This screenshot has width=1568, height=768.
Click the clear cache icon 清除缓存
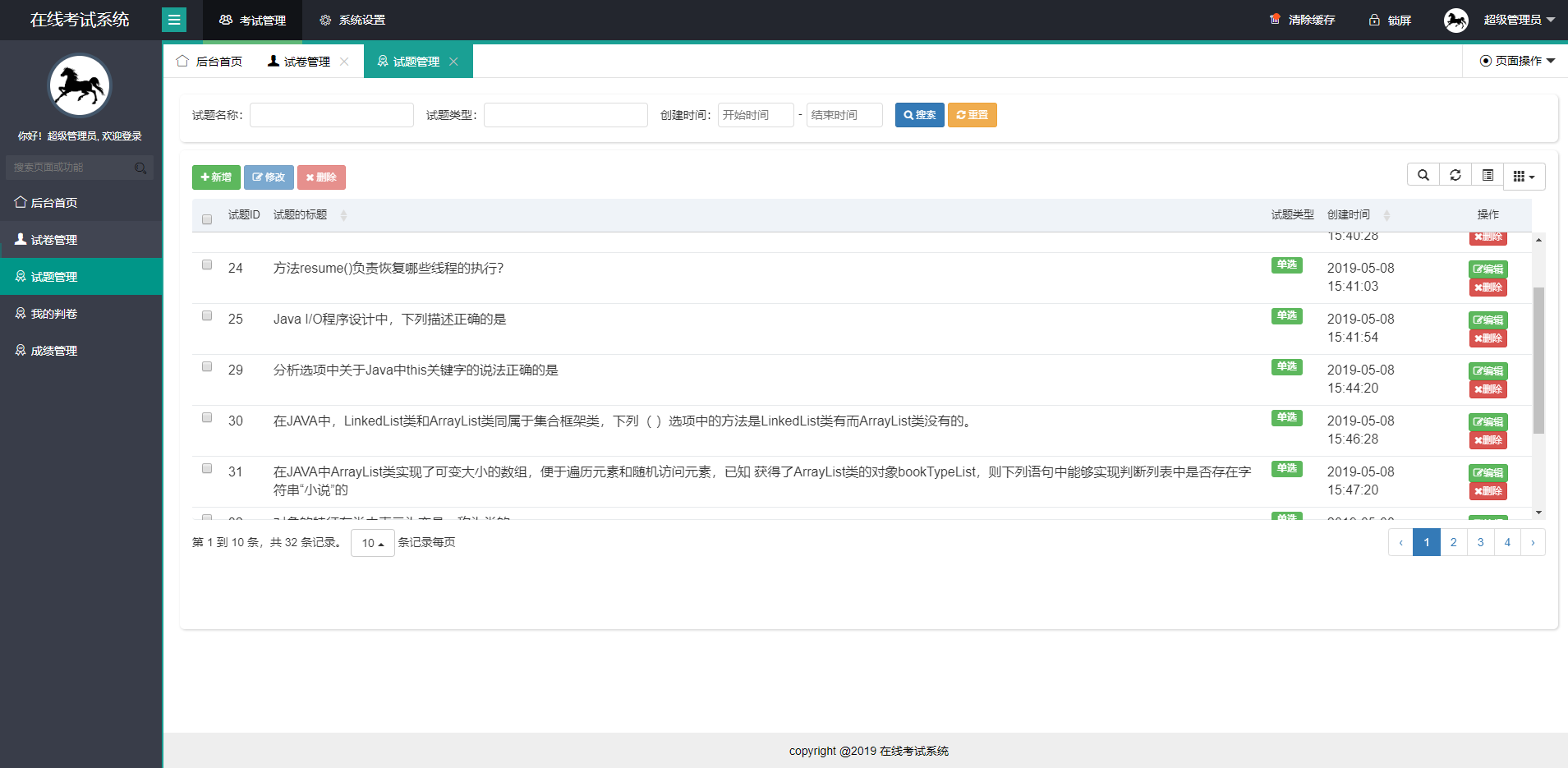[1275, 19]
